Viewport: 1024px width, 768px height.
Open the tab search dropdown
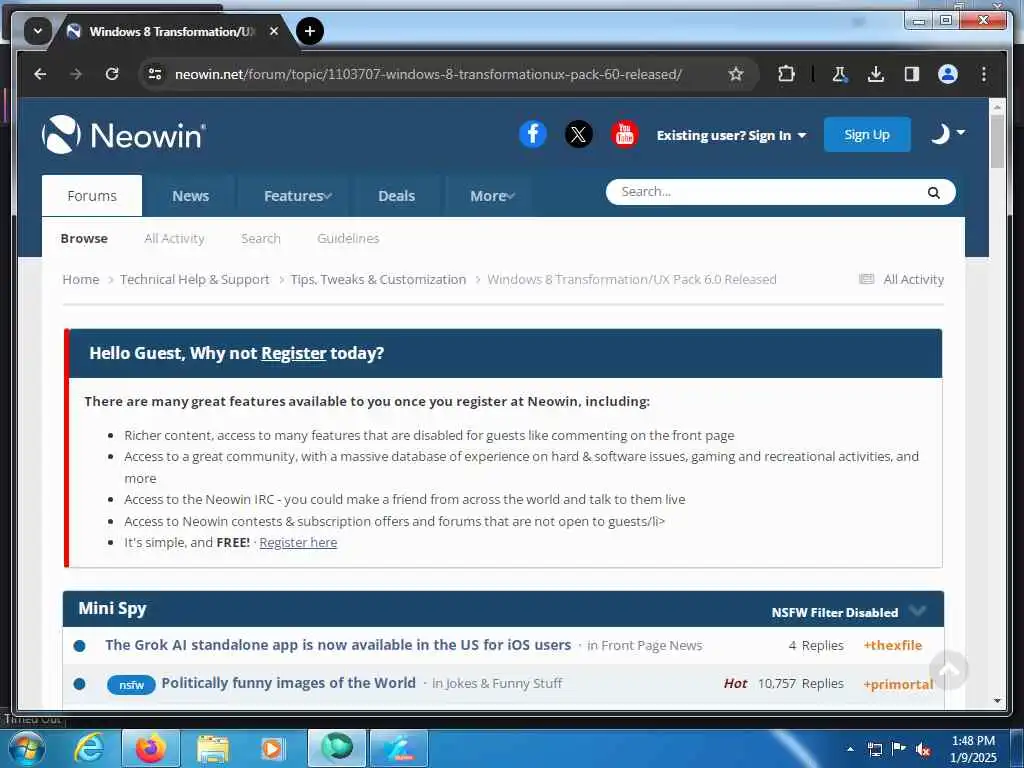[37, 31]
